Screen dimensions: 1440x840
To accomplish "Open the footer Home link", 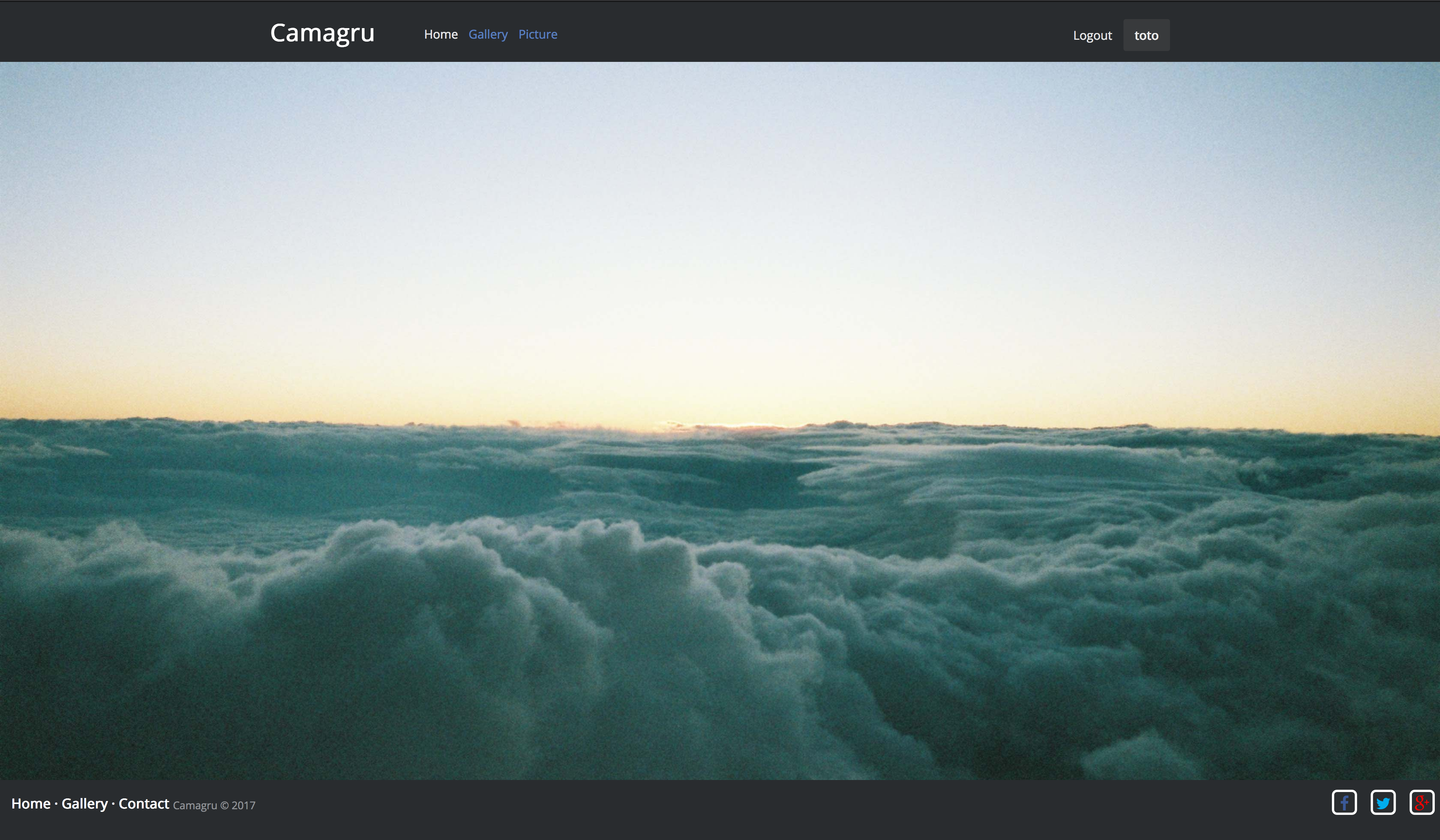I will (x=31, y=803).
